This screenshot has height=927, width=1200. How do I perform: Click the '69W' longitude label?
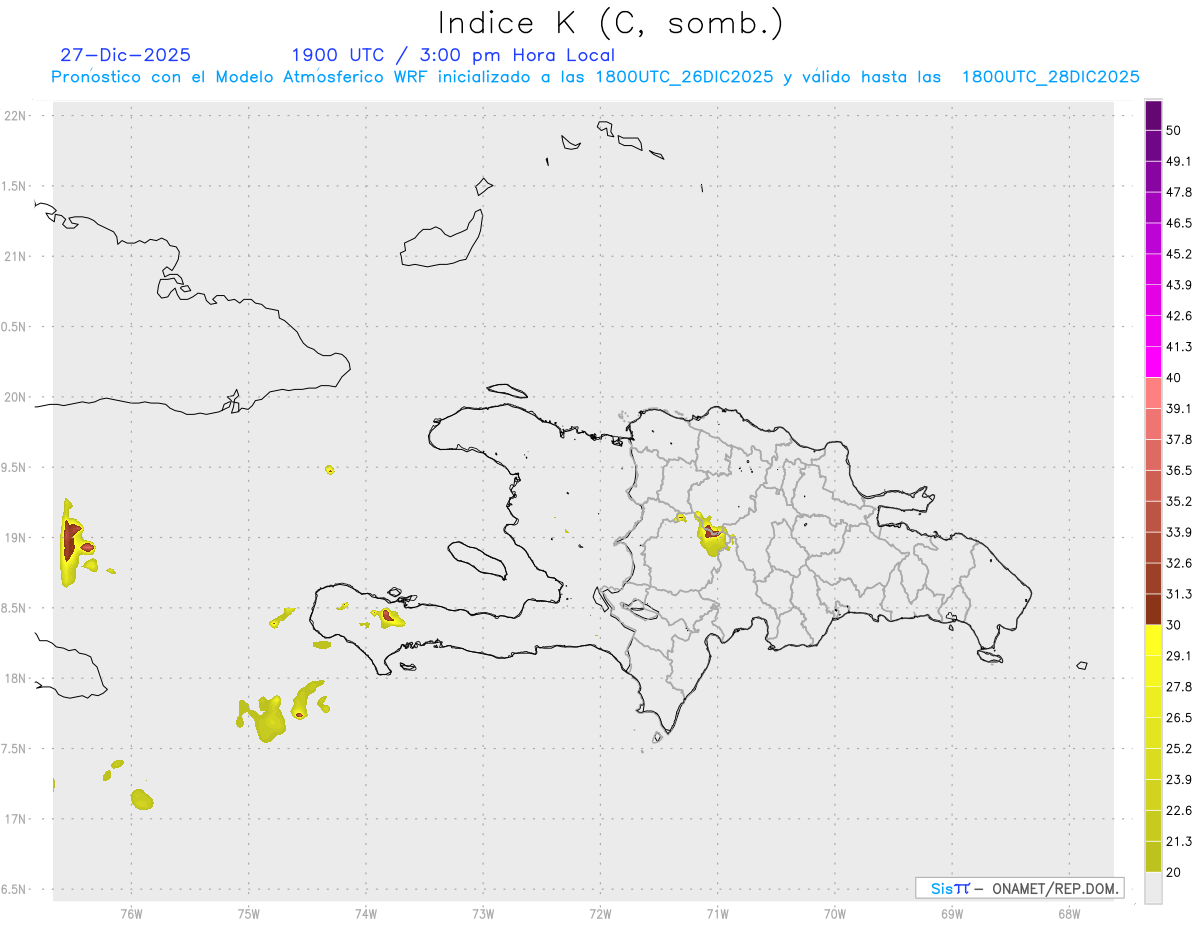952,914
